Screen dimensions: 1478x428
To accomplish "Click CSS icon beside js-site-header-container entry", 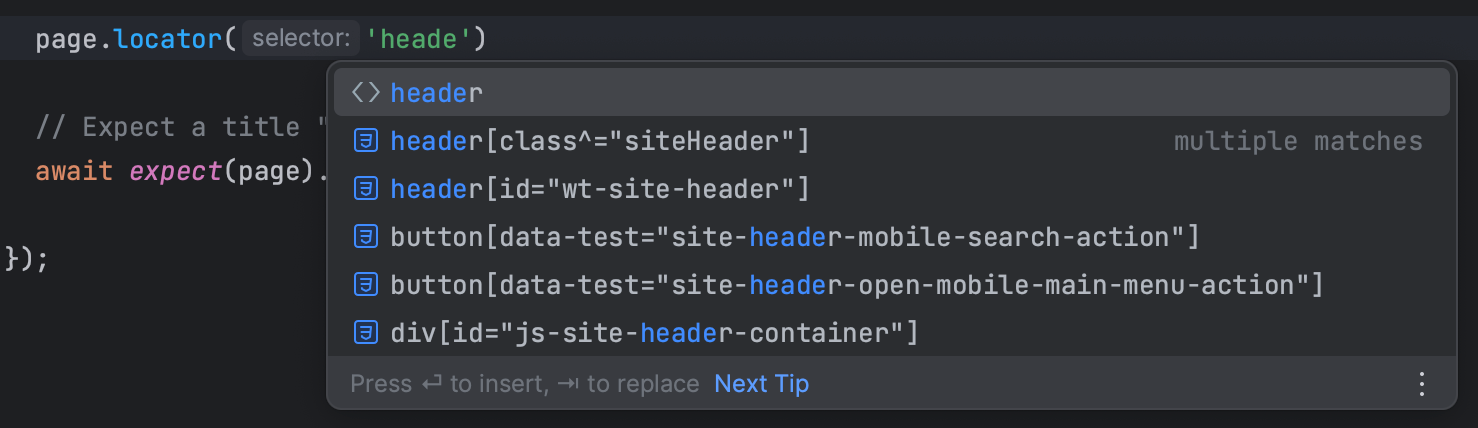I will 366,333.
